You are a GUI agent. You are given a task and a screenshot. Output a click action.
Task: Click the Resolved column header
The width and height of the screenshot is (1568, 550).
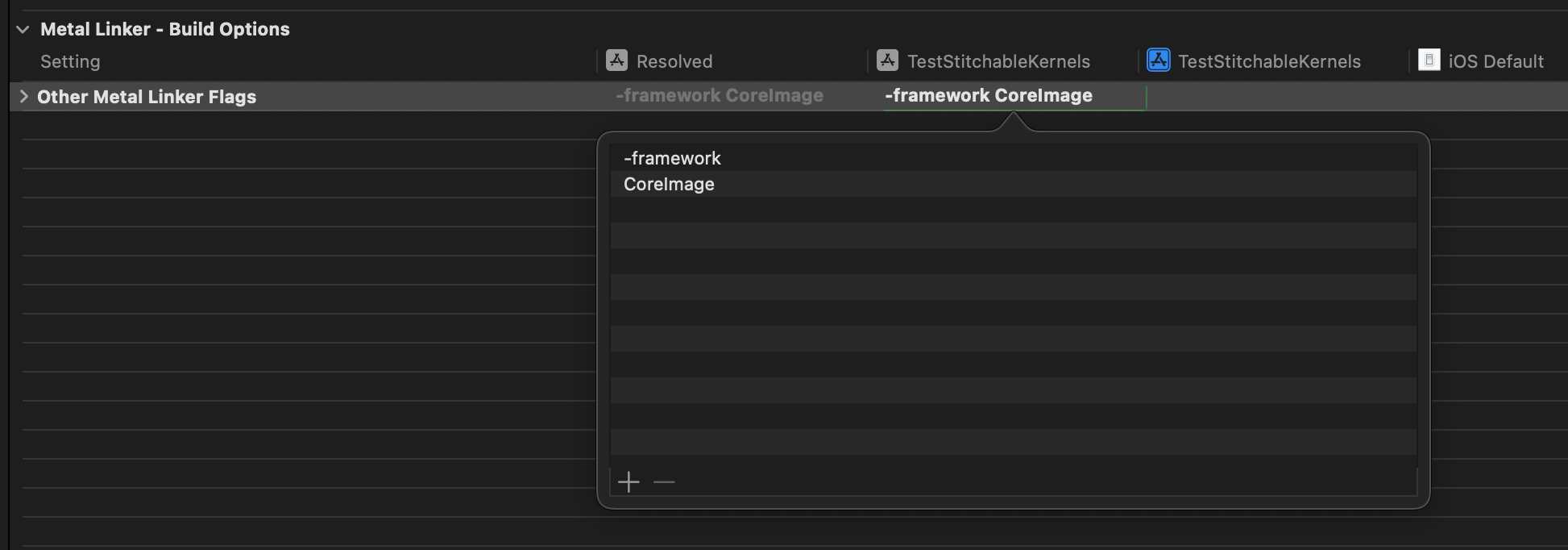tap(674, 61)
